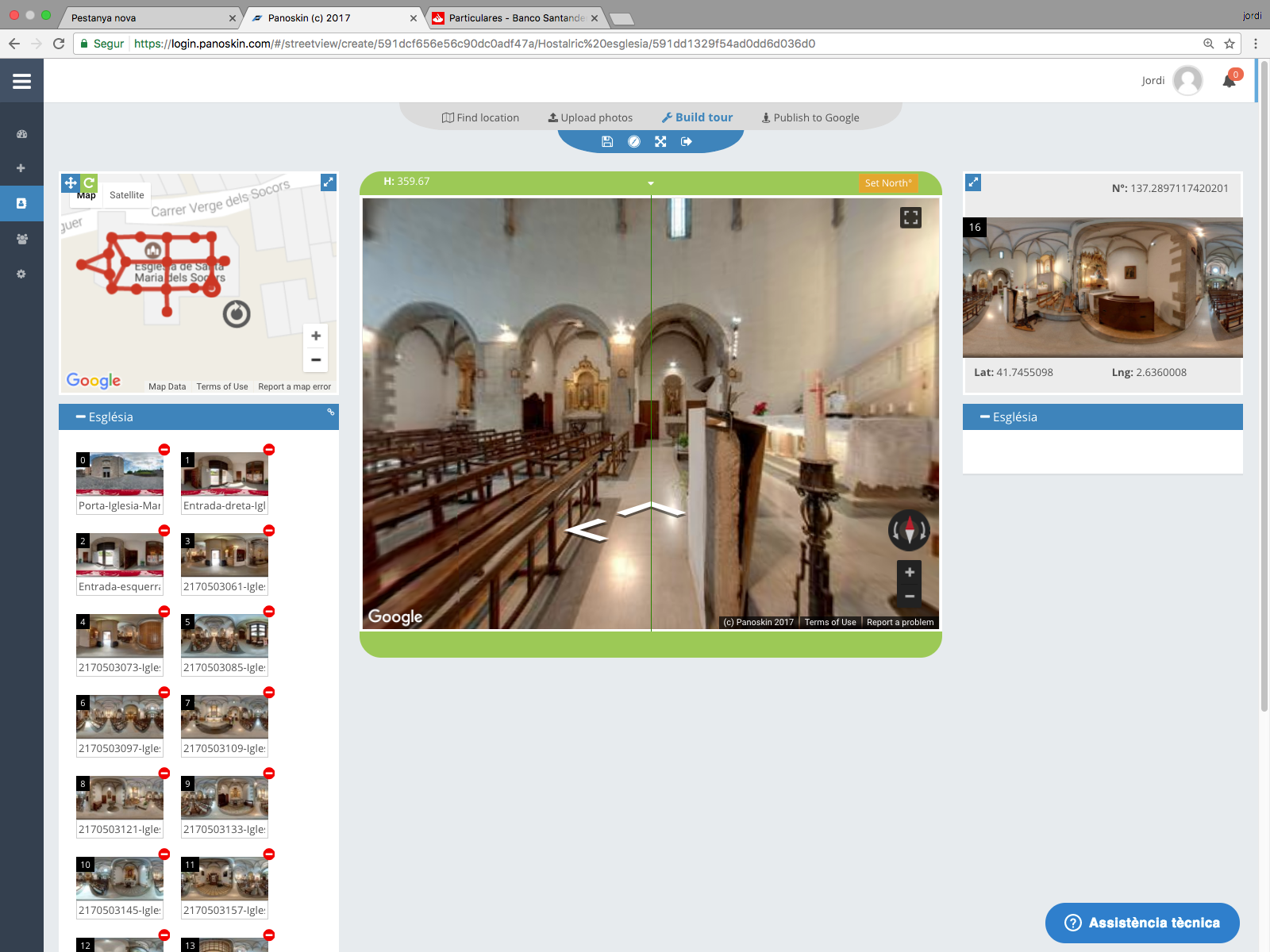Go to Find location step
This screenshot has height=952, width=1270.
(480, 117)
